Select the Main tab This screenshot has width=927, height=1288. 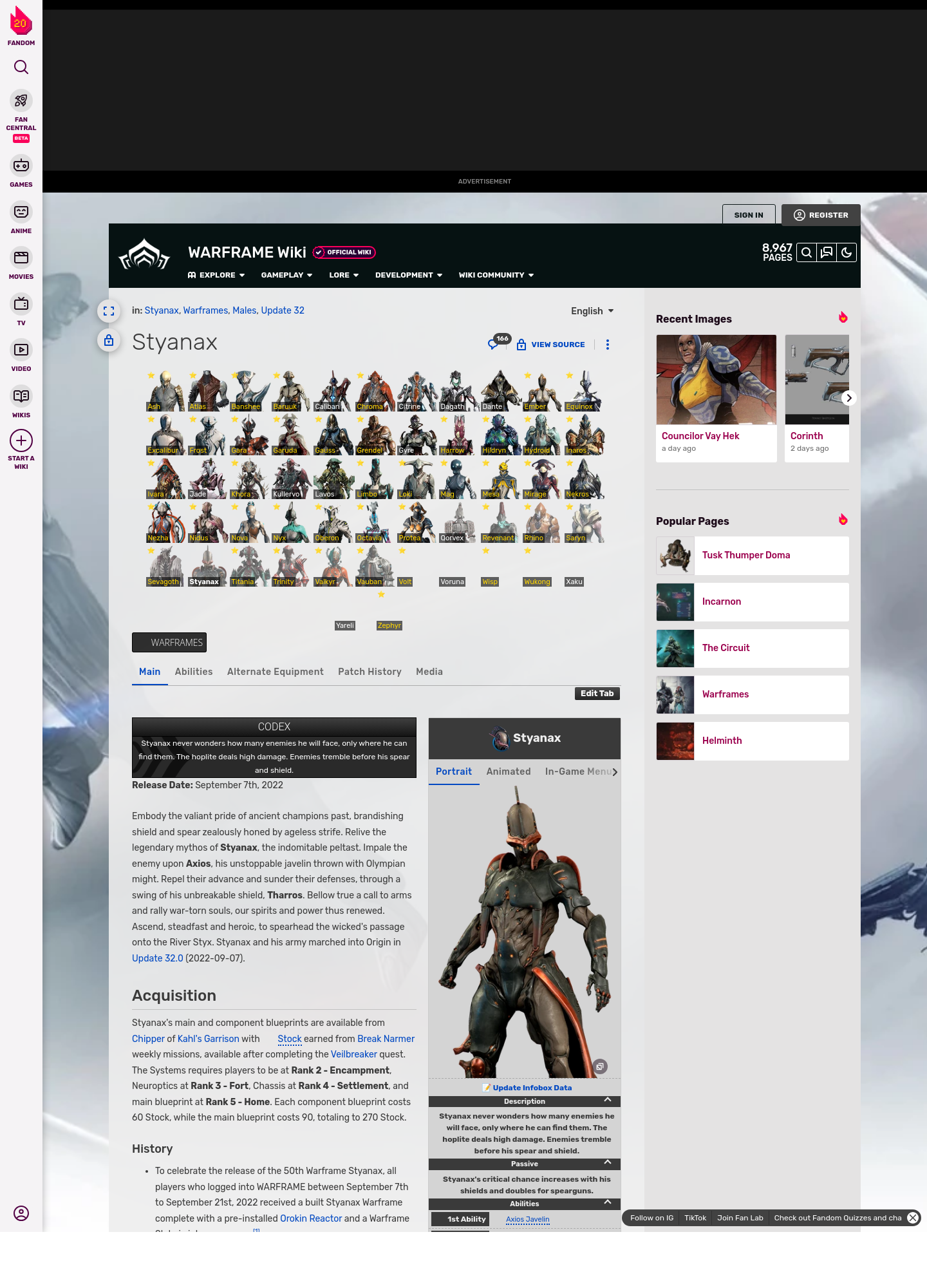(x=150, y=672)
